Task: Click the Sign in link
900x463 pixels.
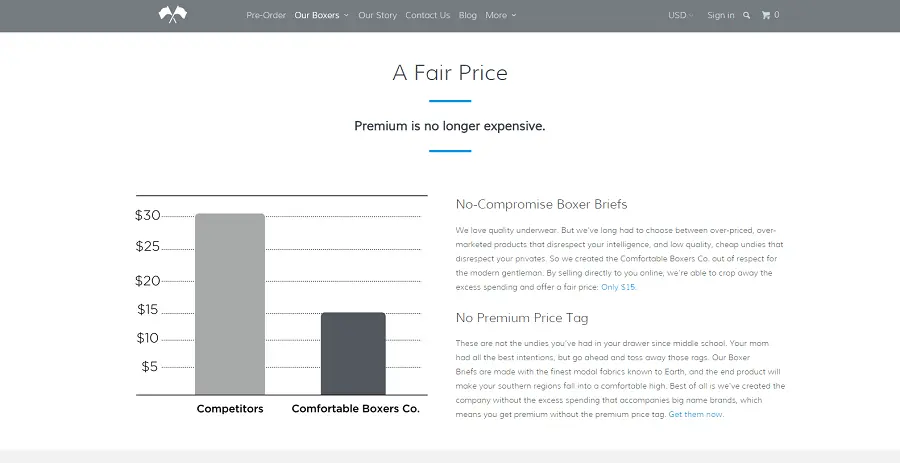Action: click(720, 16)
